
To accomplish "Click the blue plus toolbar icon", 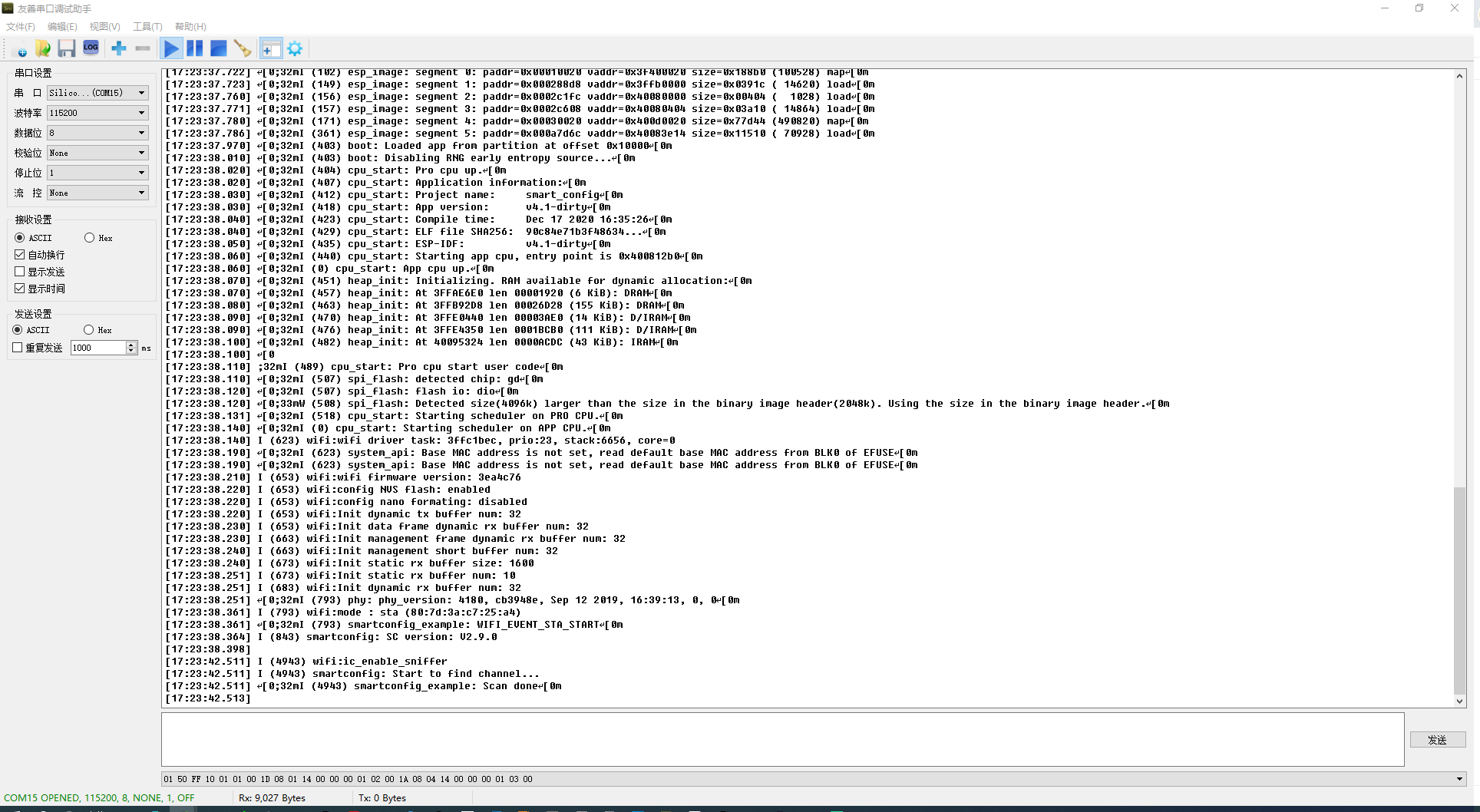I will pos(119,48).
